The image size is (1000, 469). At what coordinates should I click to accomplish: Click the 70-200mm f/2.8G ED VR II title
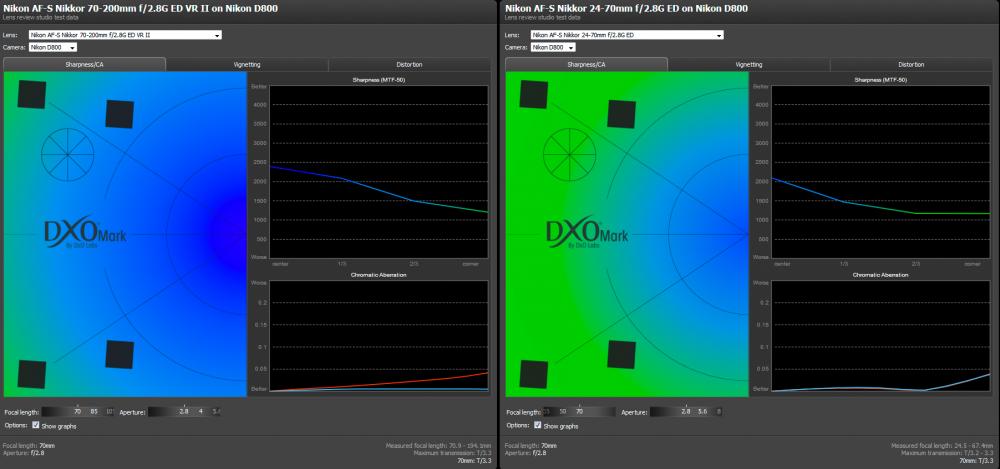coord(140,8)
